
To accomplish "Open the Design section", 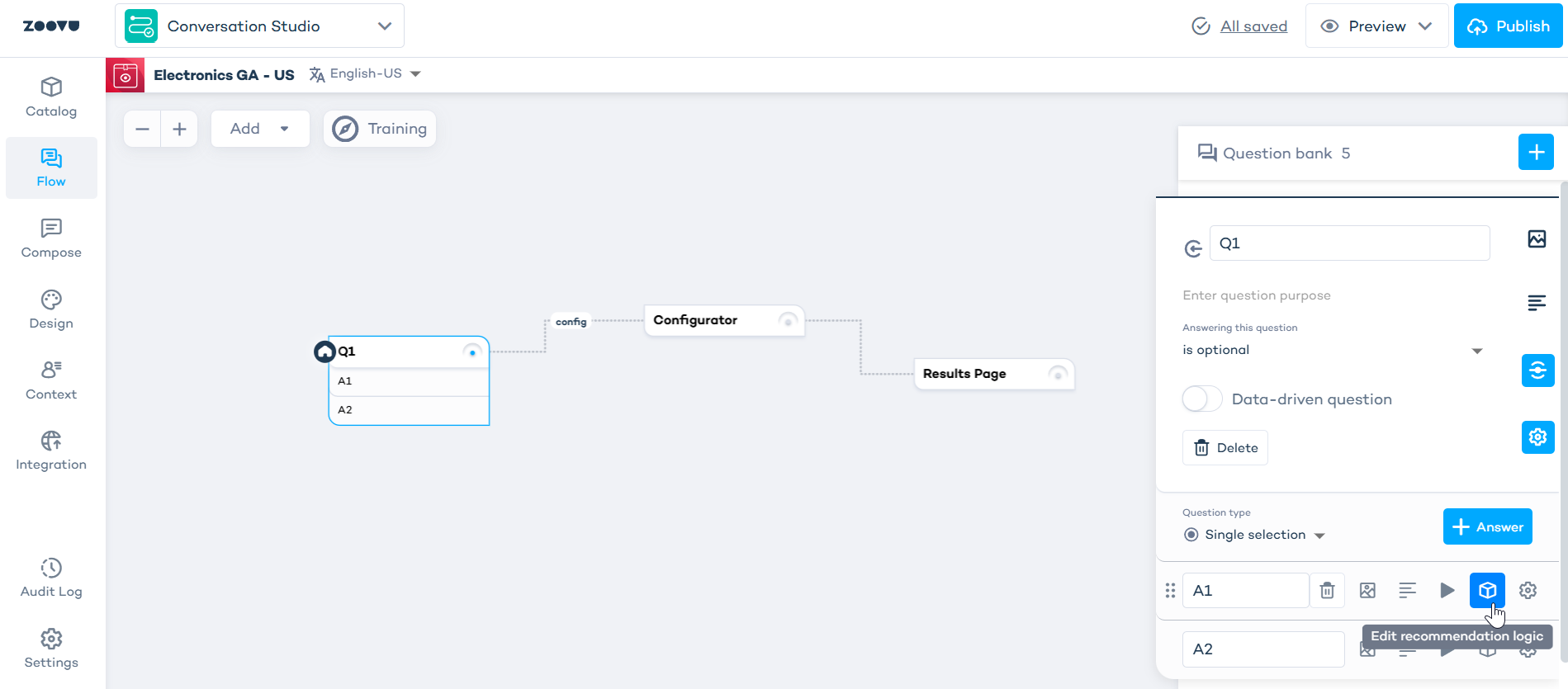I will pos(51,310).
